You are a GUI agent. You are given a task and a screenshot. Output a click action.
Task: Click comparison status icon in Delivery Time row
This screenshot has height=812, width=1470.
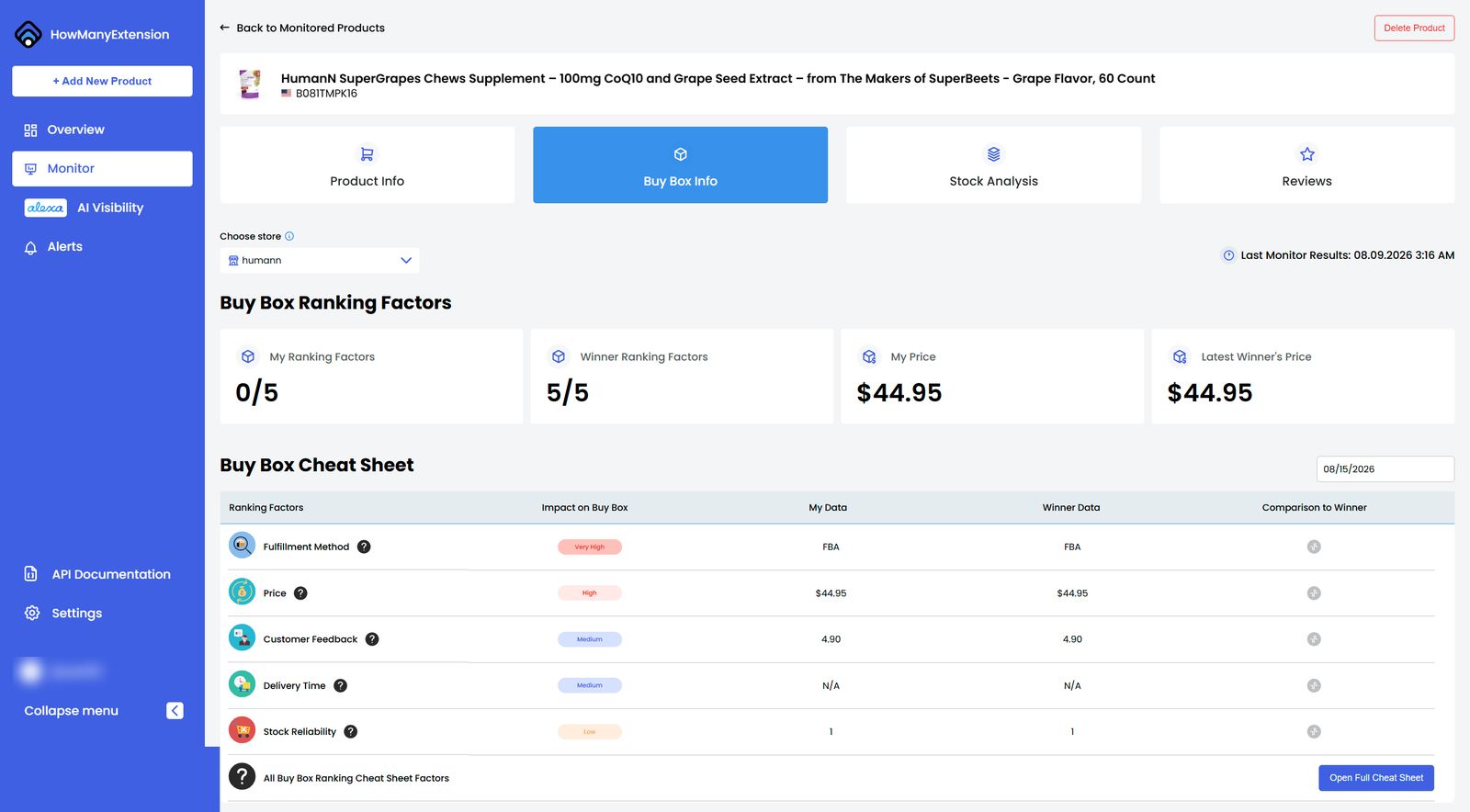(1314, 685)
